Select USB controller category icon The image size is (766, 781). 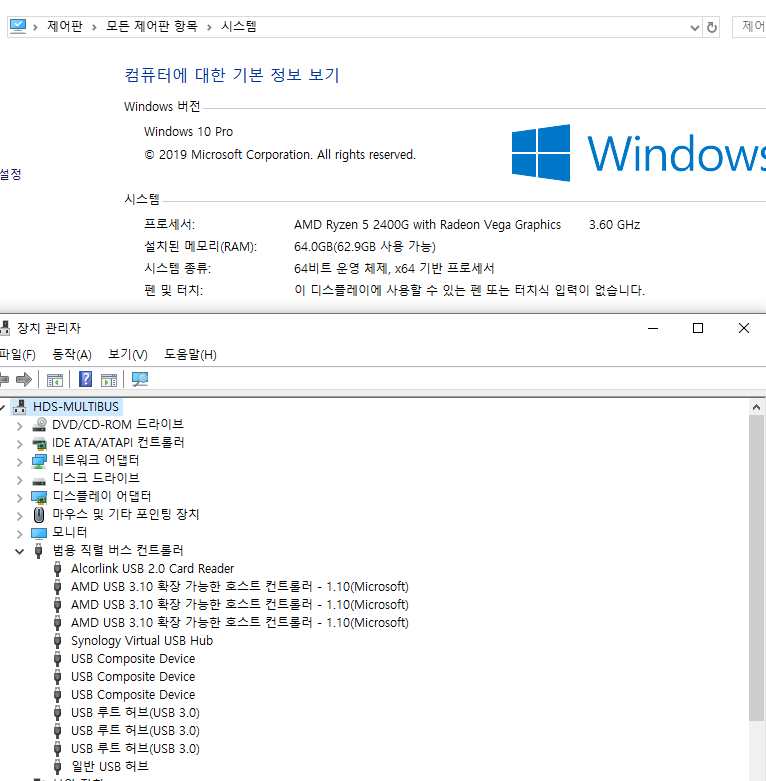click(x=39, y=551)
